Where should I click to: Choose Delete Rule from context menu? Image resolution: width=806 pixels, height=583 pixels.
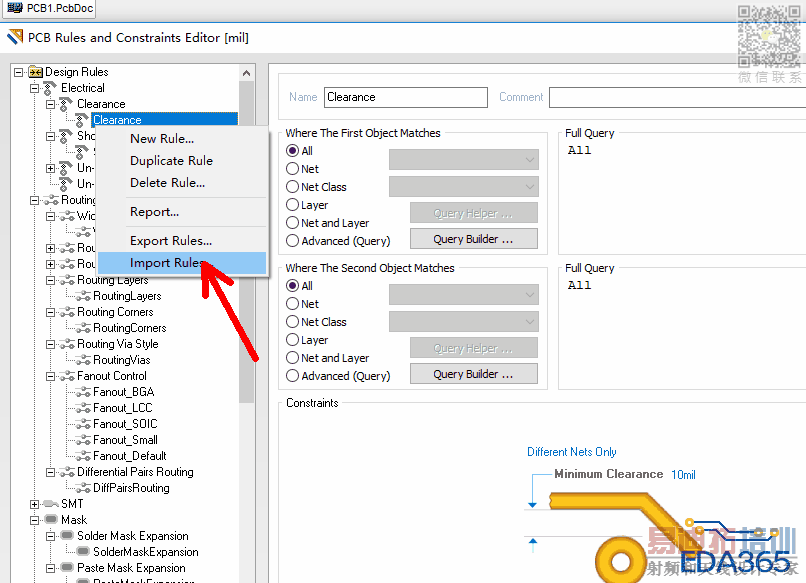point(182,183)
